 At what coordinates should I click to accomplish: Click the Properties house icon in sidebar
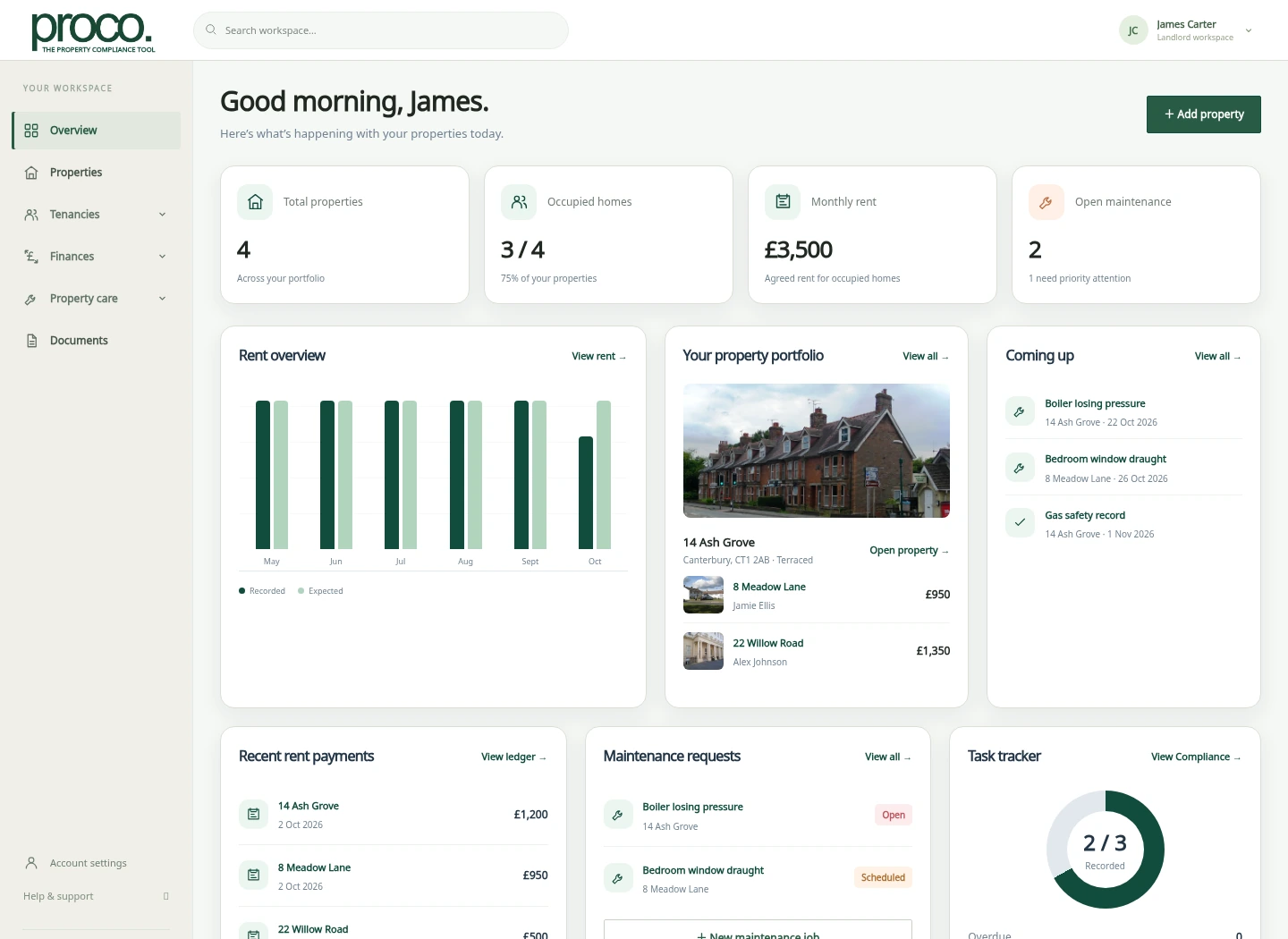pos(31,173)
